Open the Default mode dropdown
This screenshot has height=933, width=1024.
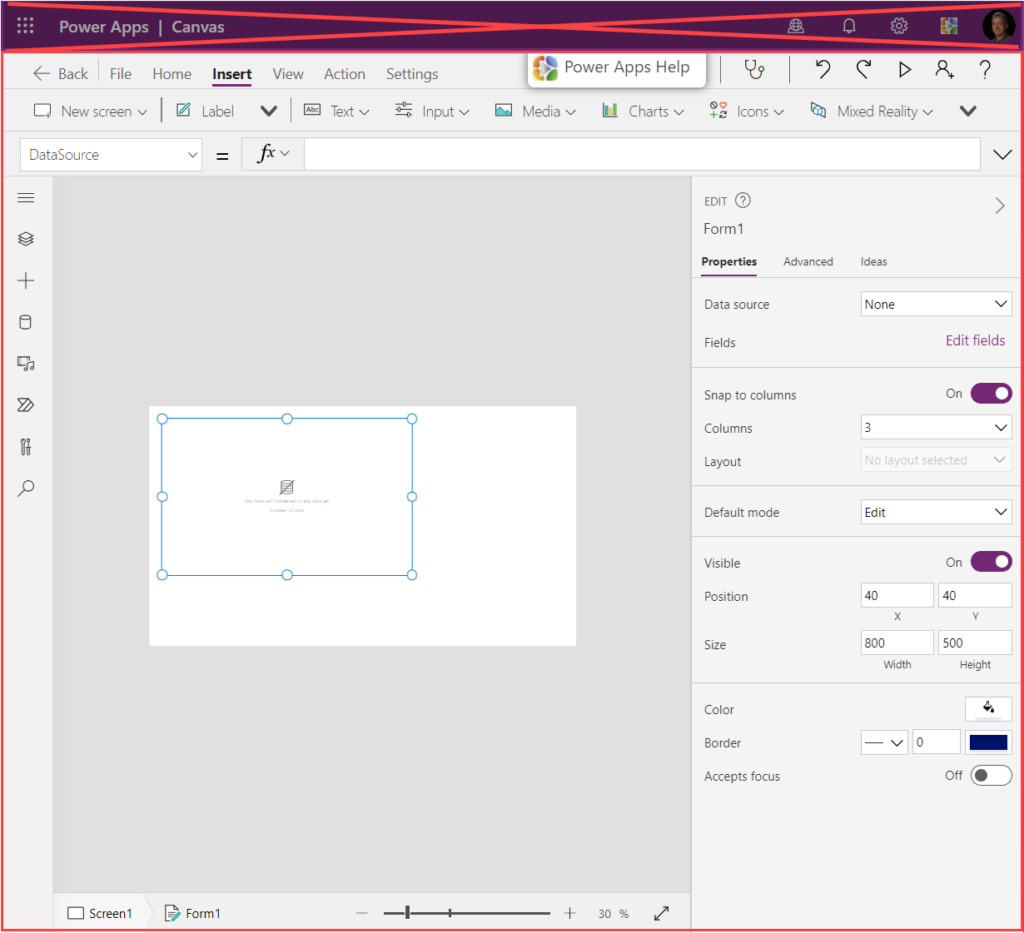click(x=936, y=512)
